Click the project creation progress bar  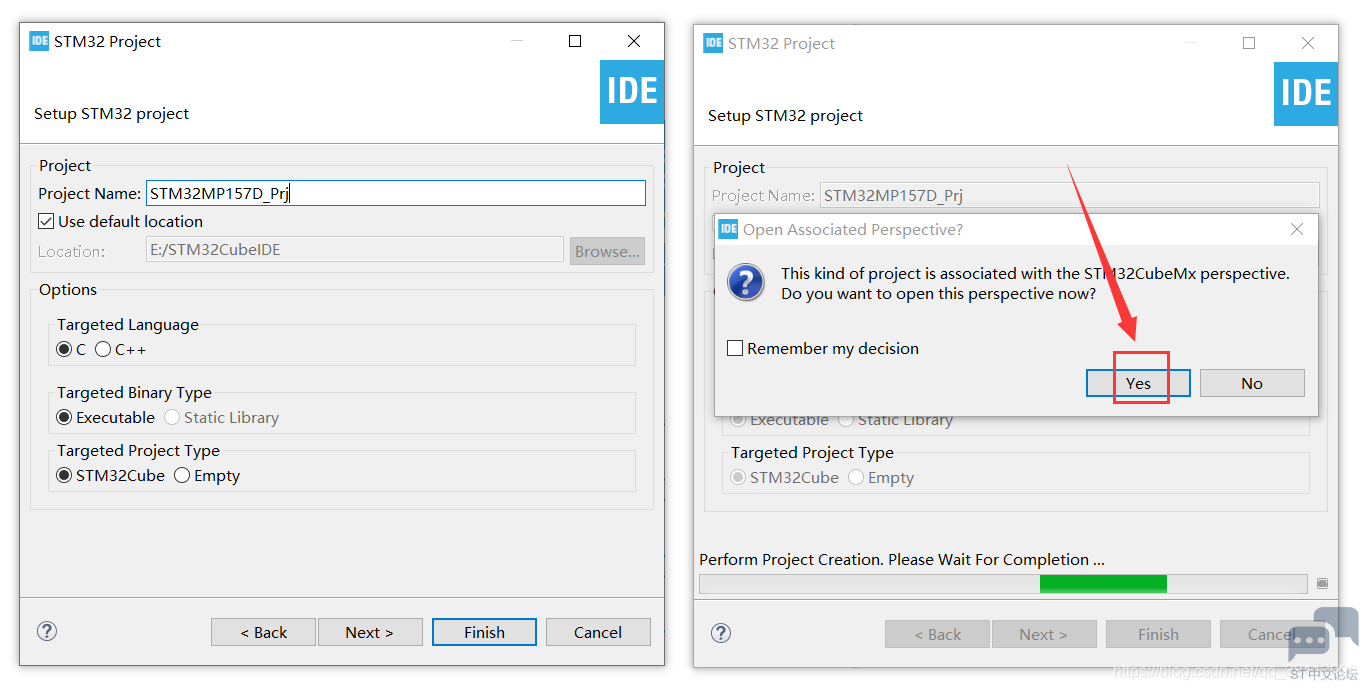click(x=1003, y=583)
